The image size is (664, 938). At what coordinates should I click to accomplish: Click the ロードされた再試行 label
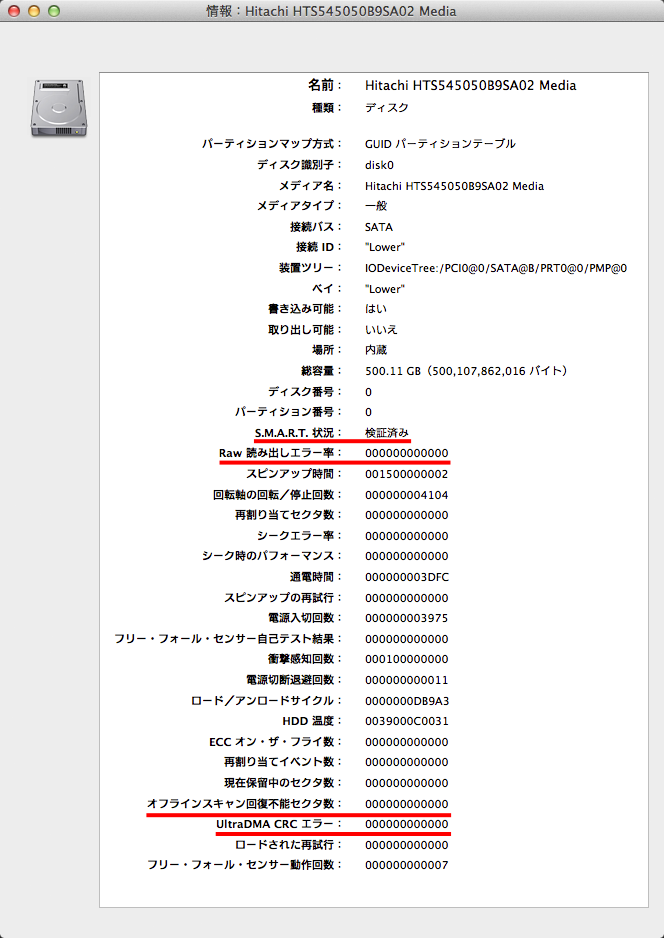(x=288, y=845)
